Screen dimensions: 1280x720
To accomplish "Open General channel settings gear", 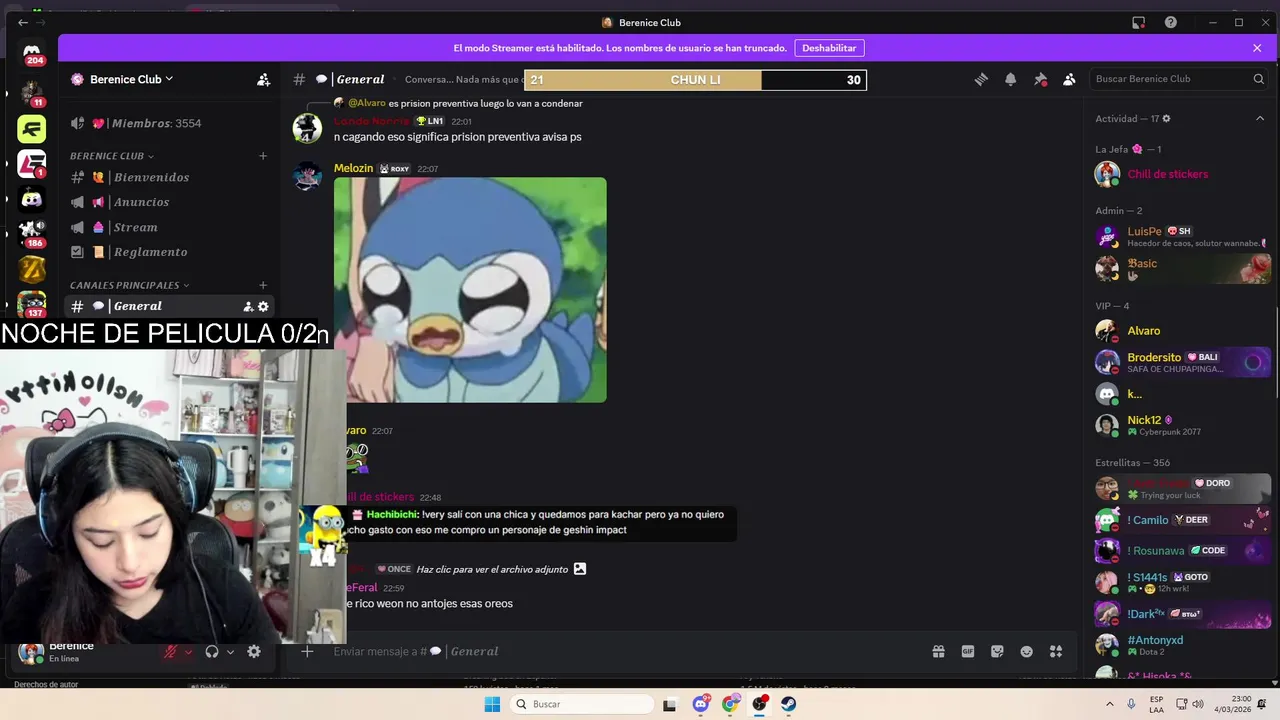I will click(x=263, y=306).
